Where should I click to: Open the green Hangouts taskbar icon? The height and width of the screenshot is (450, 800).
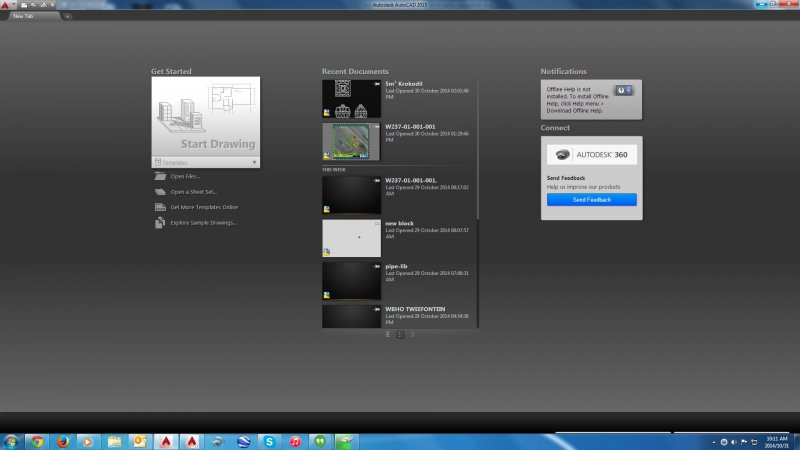320,441
